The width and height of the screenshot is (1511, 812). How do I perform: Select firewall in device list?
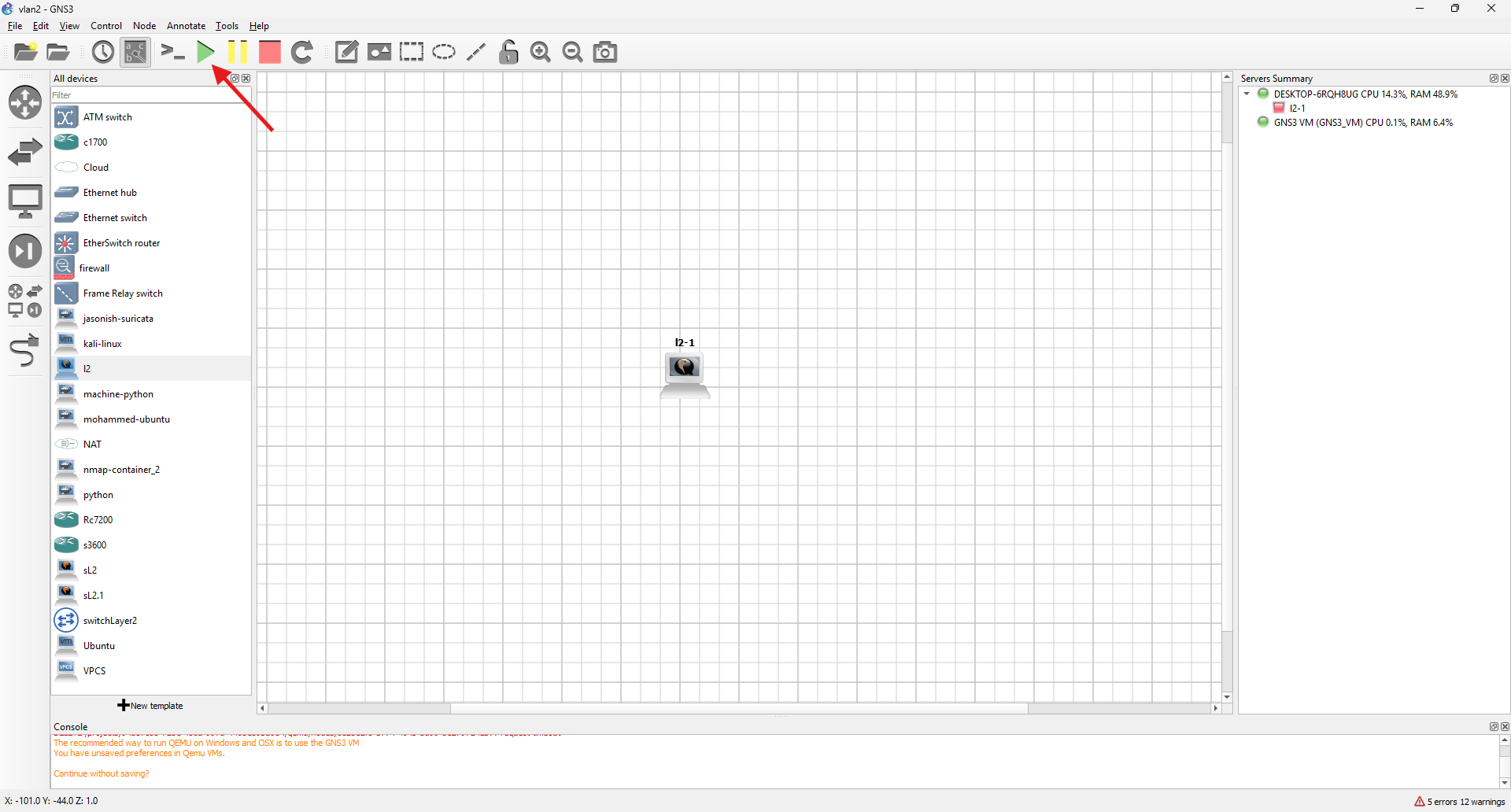click(x=151, y=268)
